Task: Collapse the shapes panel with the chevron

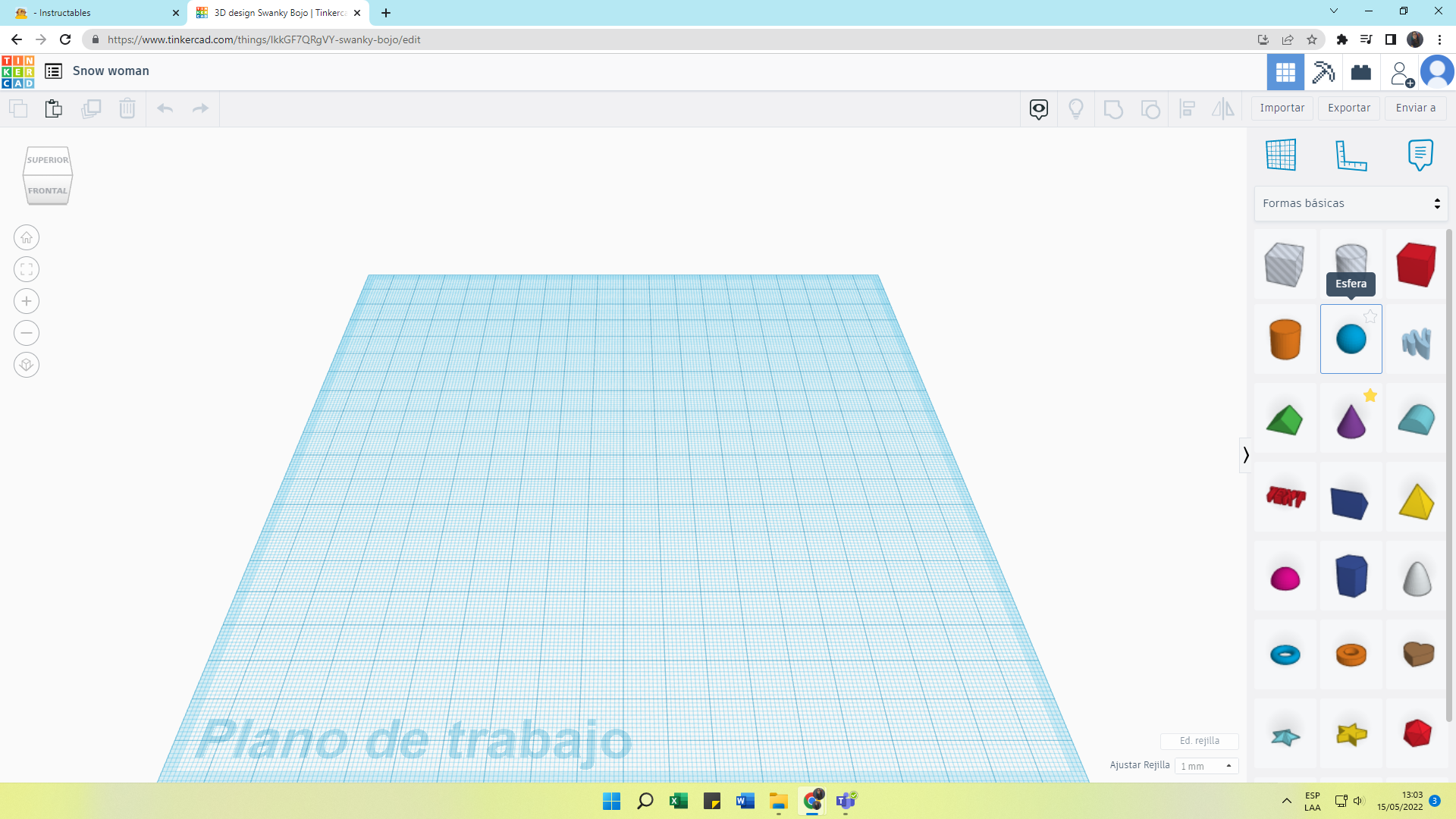Action: click(x=1246, y=455)
